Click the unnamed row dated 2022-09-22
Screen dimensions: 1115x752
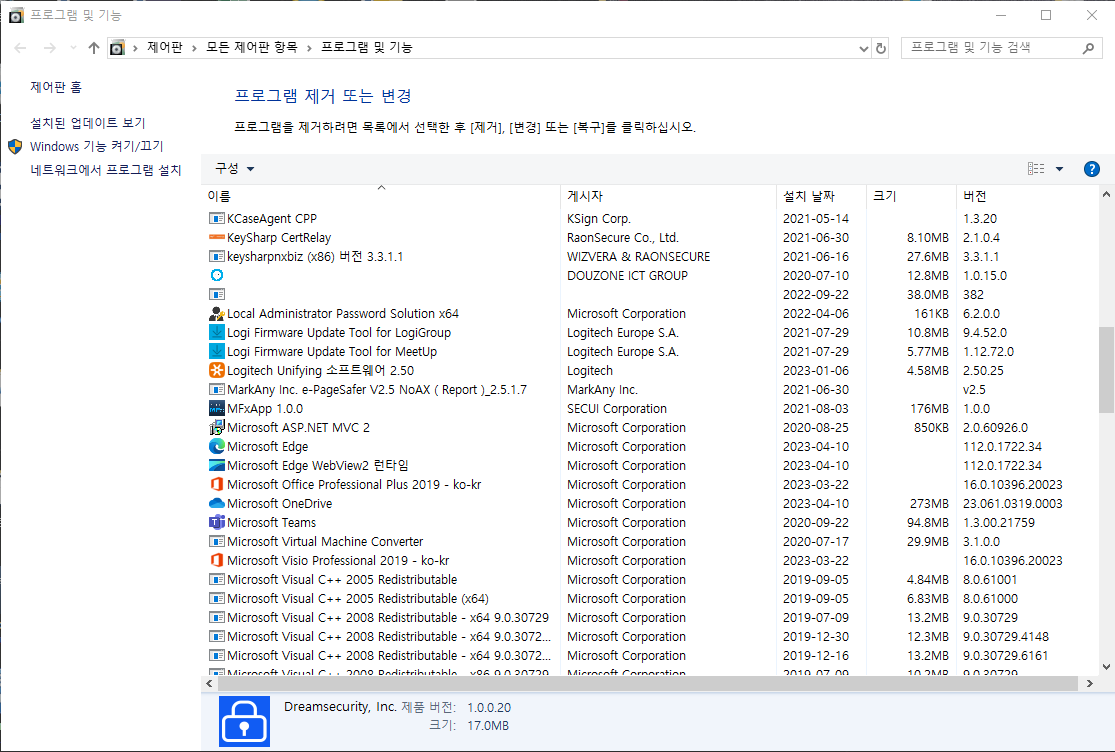click(x=651, y=294)
